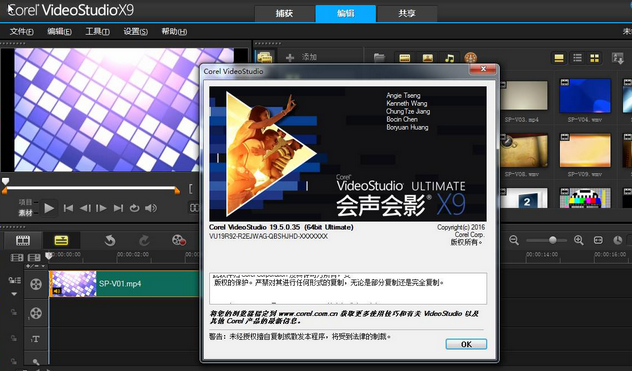Viewport: 632px width, 371px height.
Task: Toggle lock for the Voice track
Action: pyautogui.click(x=14, y=361)
